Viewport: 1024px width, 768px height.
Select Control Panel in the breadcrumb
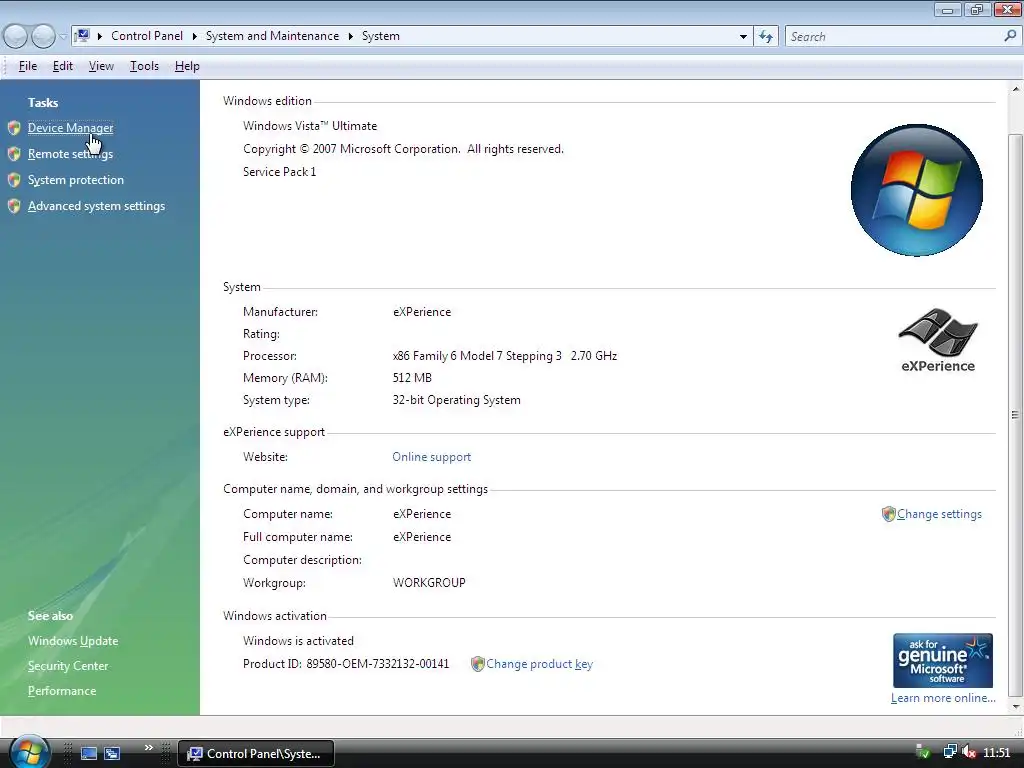[x=147, y=36]
